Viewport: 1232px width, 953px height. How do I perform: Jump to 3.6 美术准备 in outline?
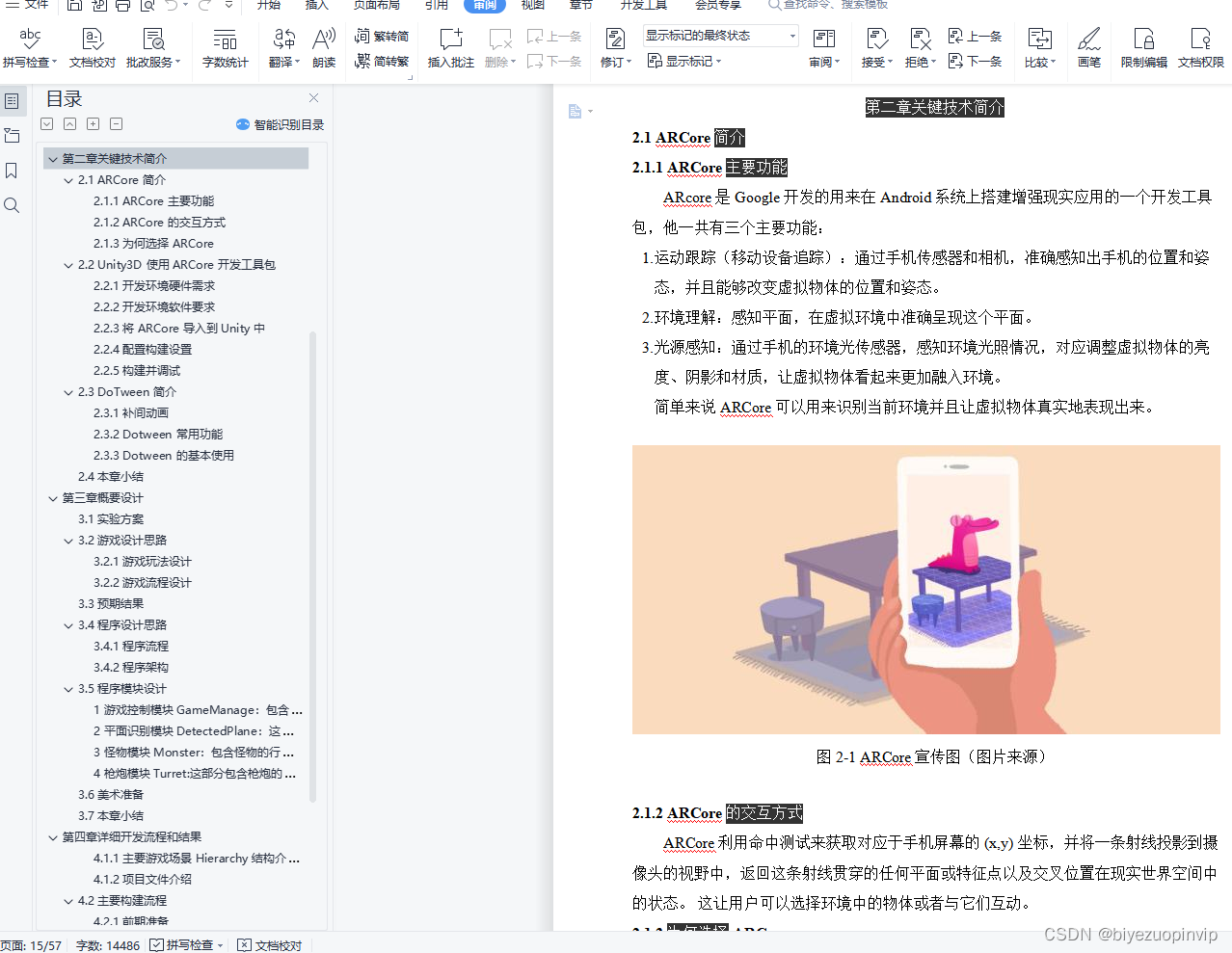111,795
